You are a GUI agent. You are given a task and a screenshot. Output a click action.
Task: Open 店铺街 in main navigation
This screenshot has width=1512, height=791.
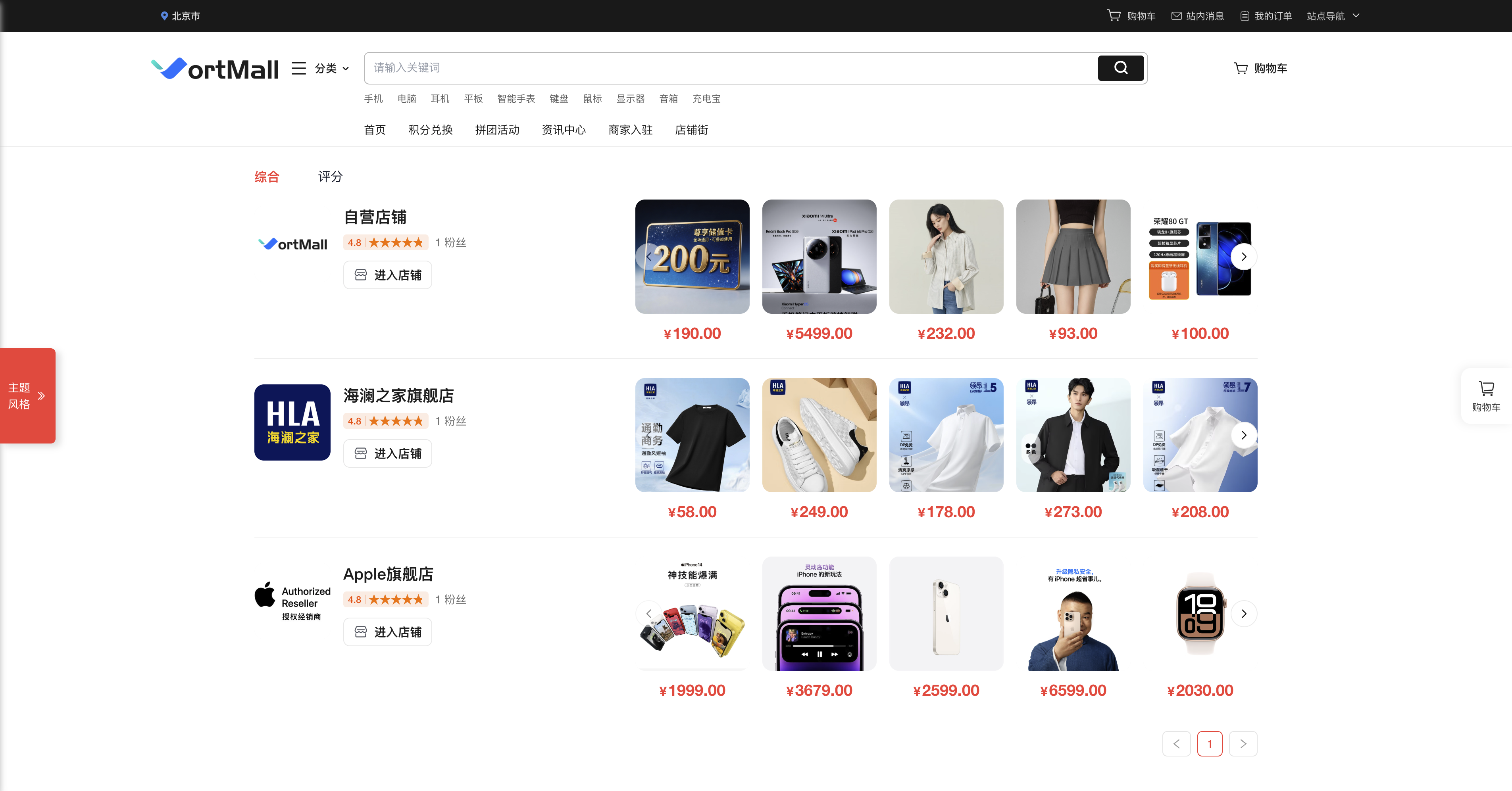click(691, 130)
